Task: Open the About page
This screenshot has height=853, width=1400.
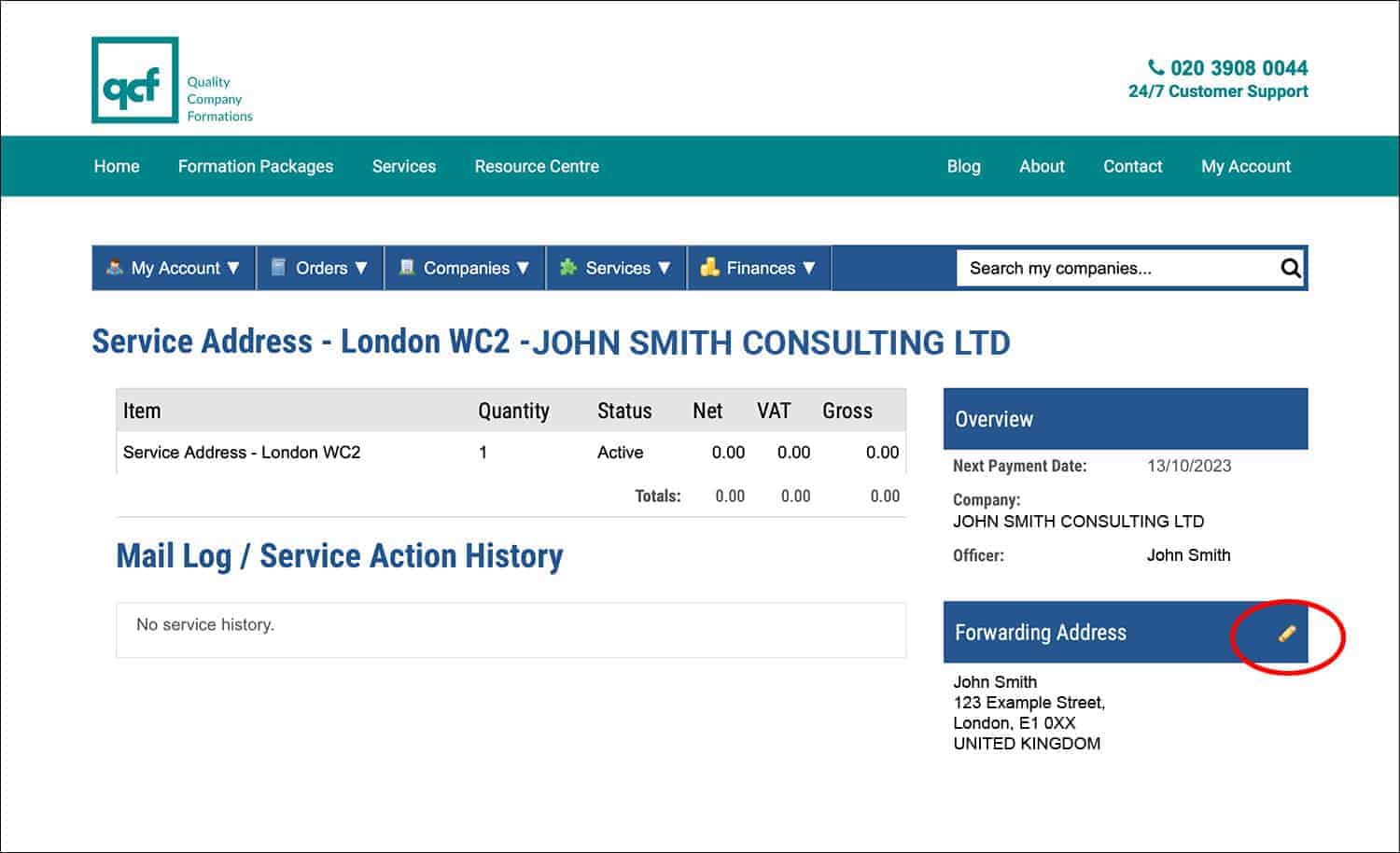Action: coord(1042,166)
